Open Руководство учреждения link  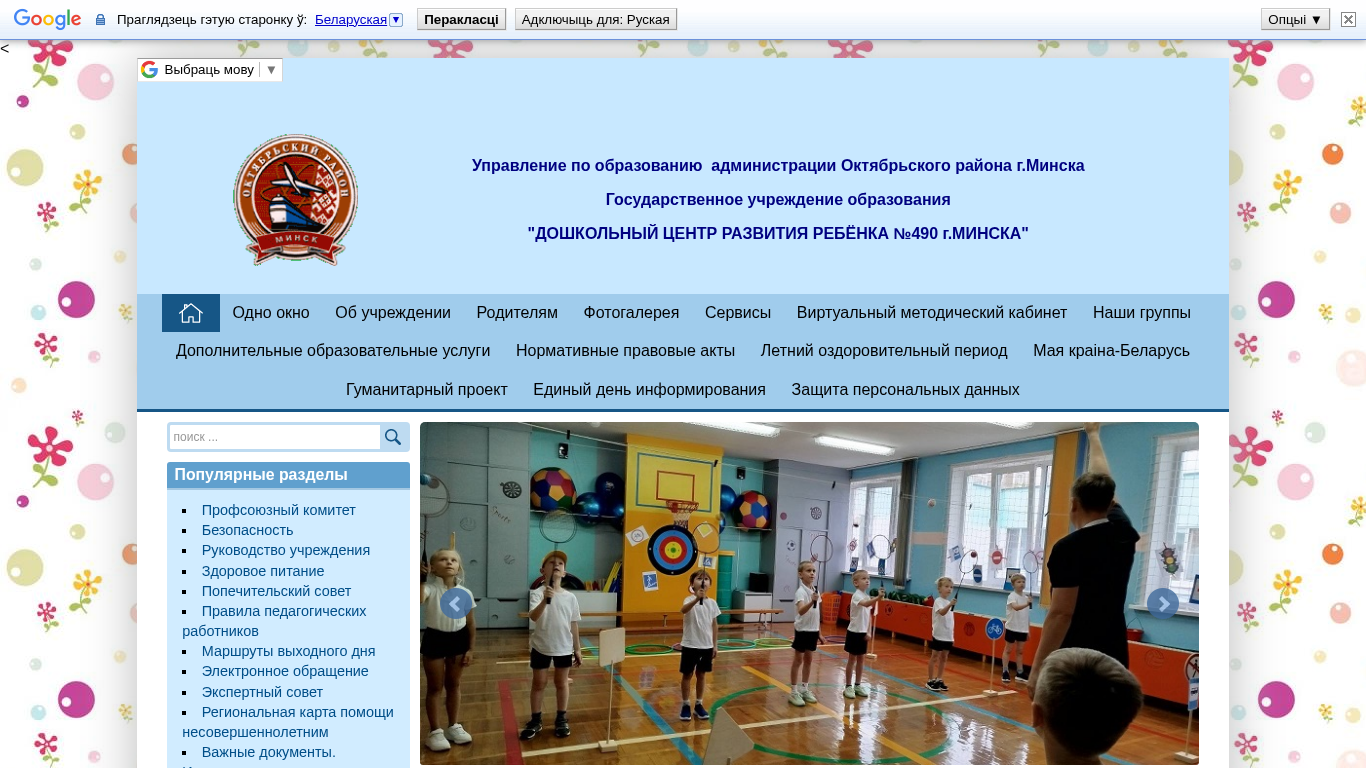pyautogui.click(x=286, y=550)
